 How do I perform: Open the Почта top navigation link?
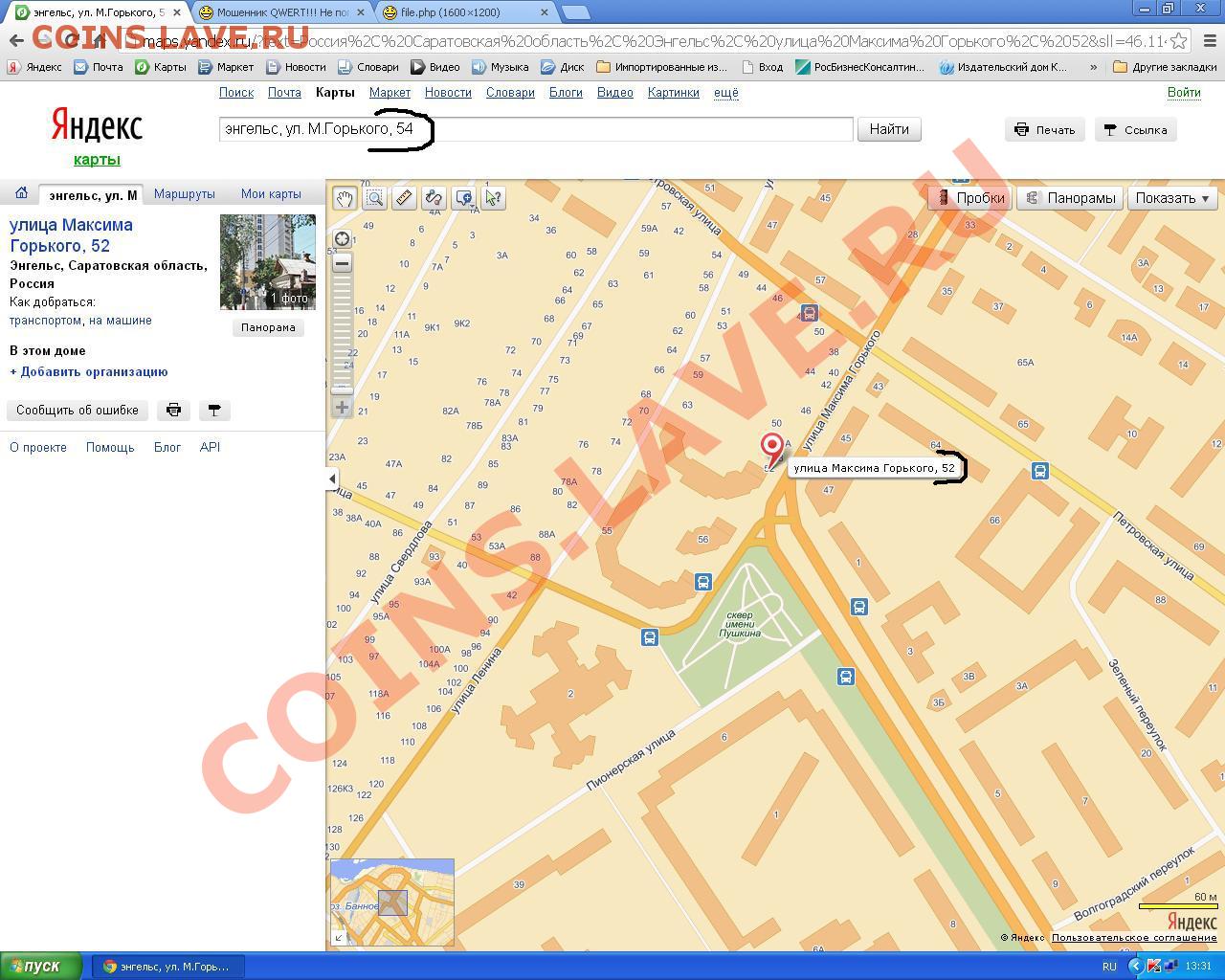pos(284,93)
